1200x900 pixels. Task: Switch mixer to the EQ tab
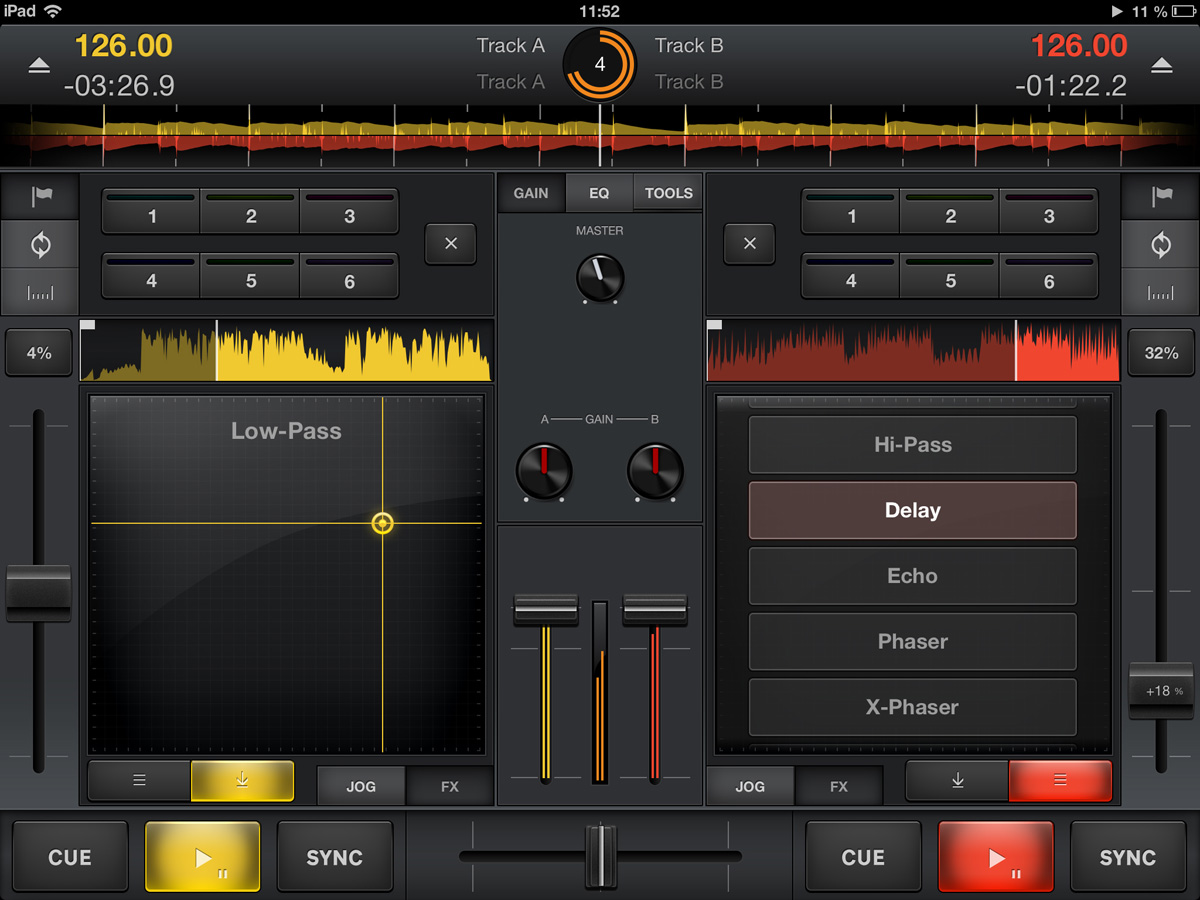pyautogui.click(x=599, y=193)
